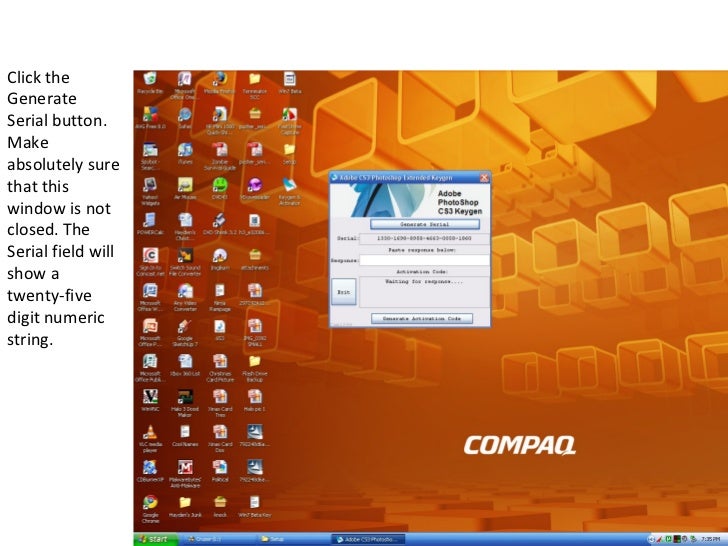Close the Keygen window
This screenshot has height=546, width=728.
484,177
